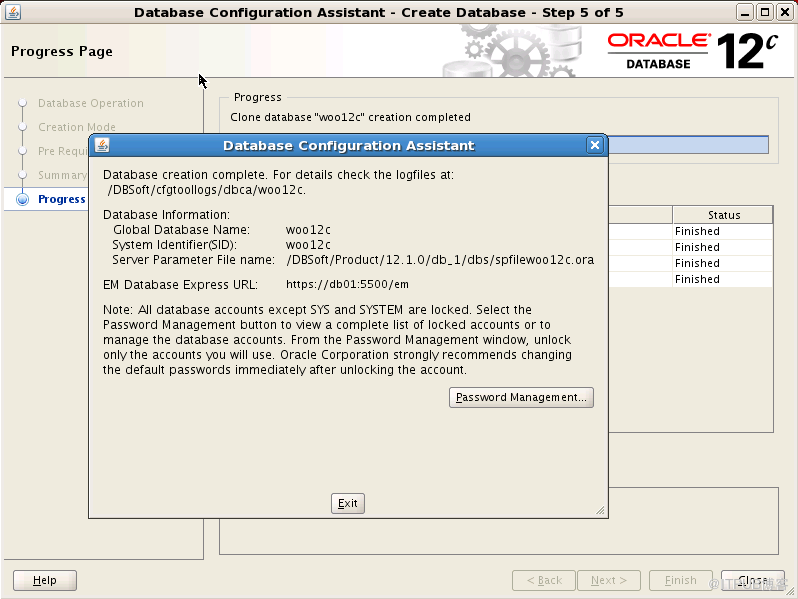This screenshot has height=599, width=798.
Task: Click the Oracle Database 12c logo
Action: coord(693,51)
